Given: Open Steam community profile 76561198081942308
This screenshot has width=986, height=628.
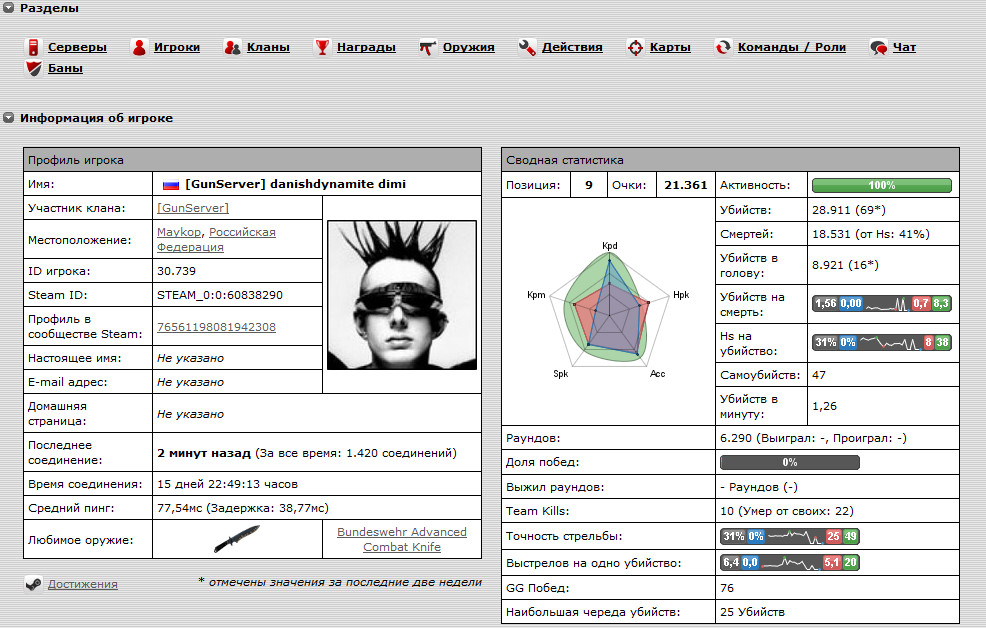Looking at the screenshot, I should click(216, 327).
